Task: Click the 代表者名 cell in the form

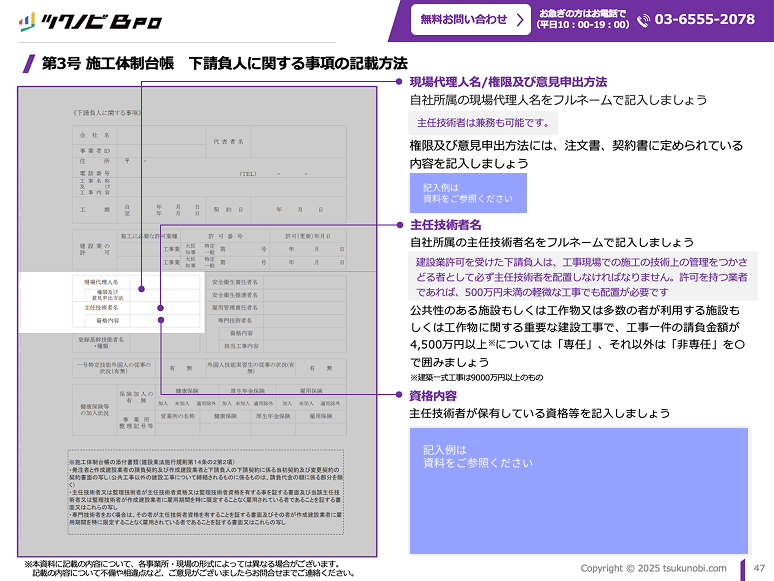Action: (229, 142)
